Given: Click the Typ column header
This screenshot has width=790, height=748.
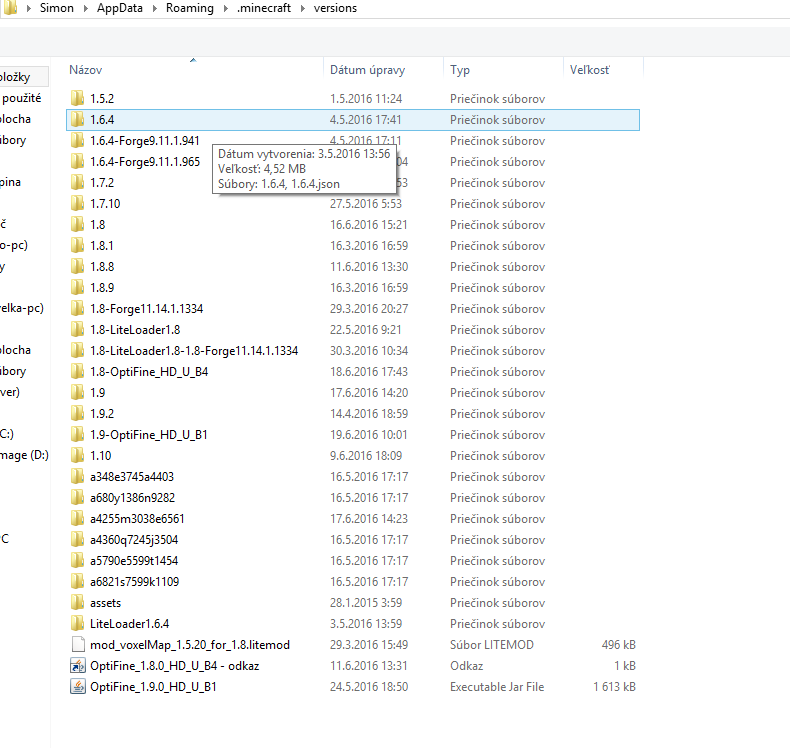Looking at the screenshot, I should click(x=460, y=71).
